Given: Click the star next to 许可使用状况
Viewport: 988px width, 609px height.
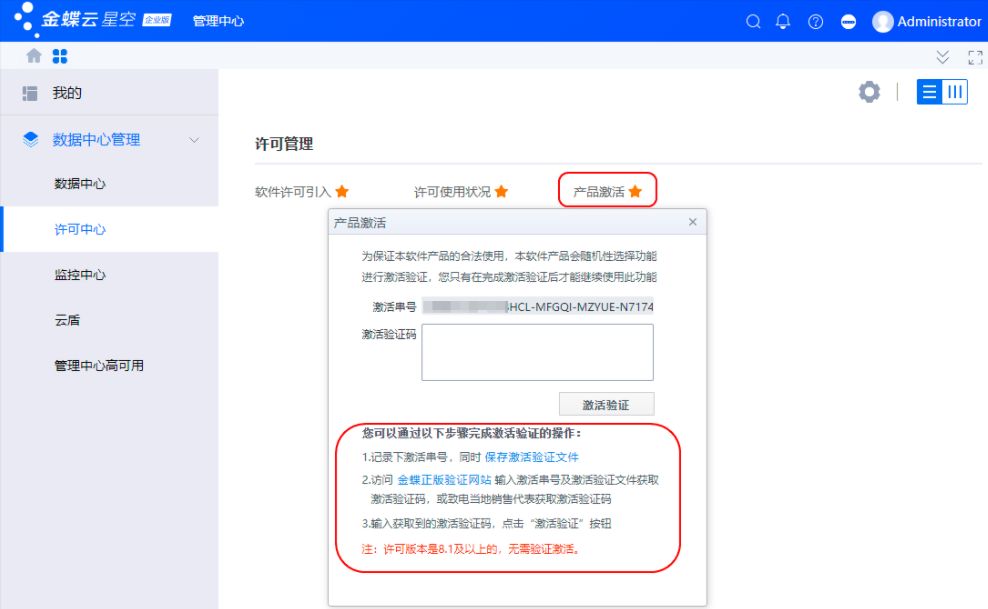Looking at the screenshot, I should pyautogui.click(x=502, y=191).
